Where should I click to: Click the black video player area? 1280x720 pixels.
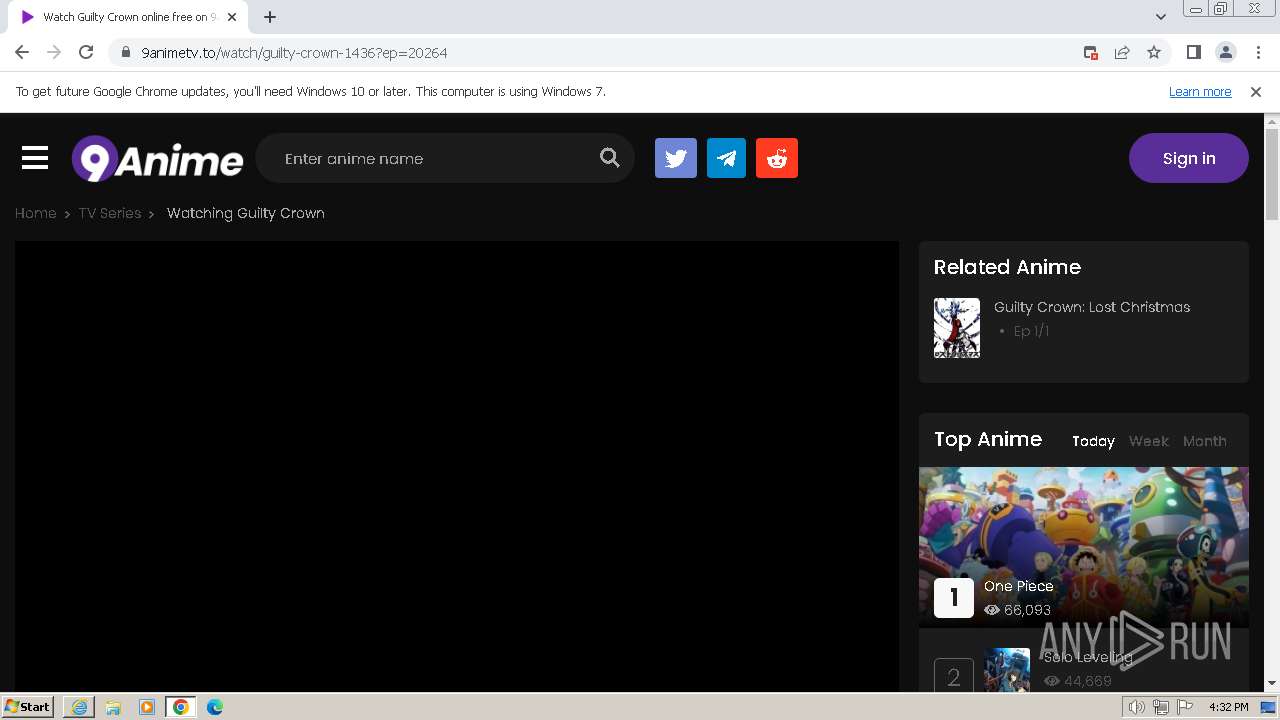click(457, 466)
